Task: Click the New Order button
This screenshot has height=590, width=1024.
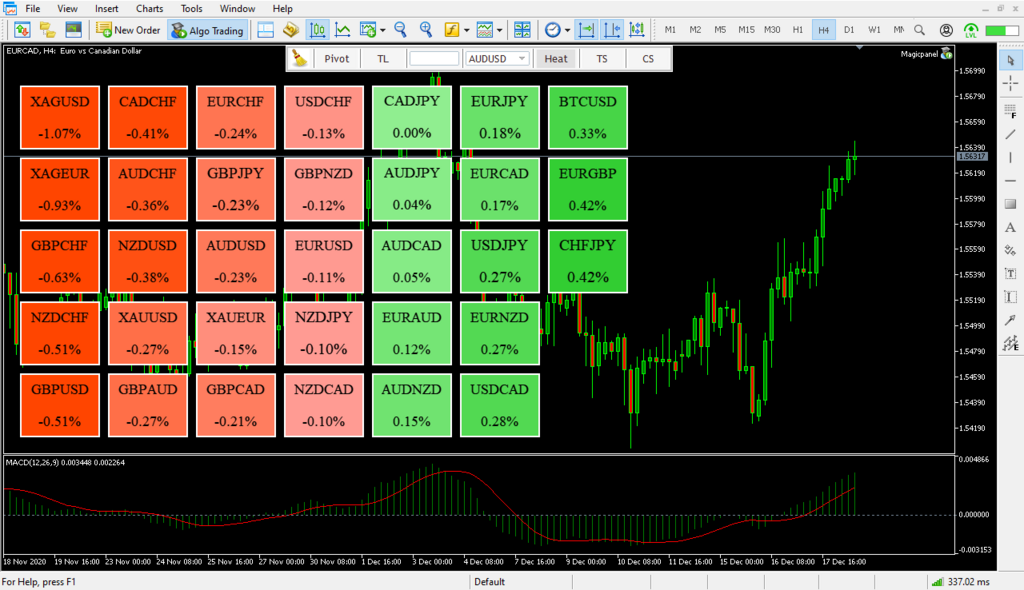Action: tap(128, 30)
